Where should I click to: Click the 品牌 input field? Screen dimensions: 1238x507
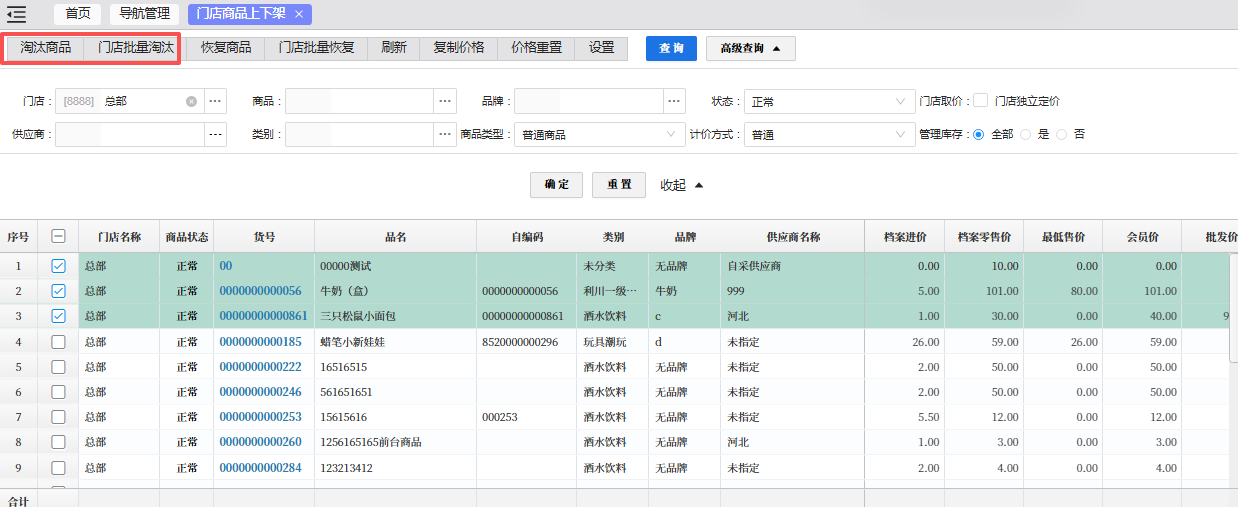(589, 101)
